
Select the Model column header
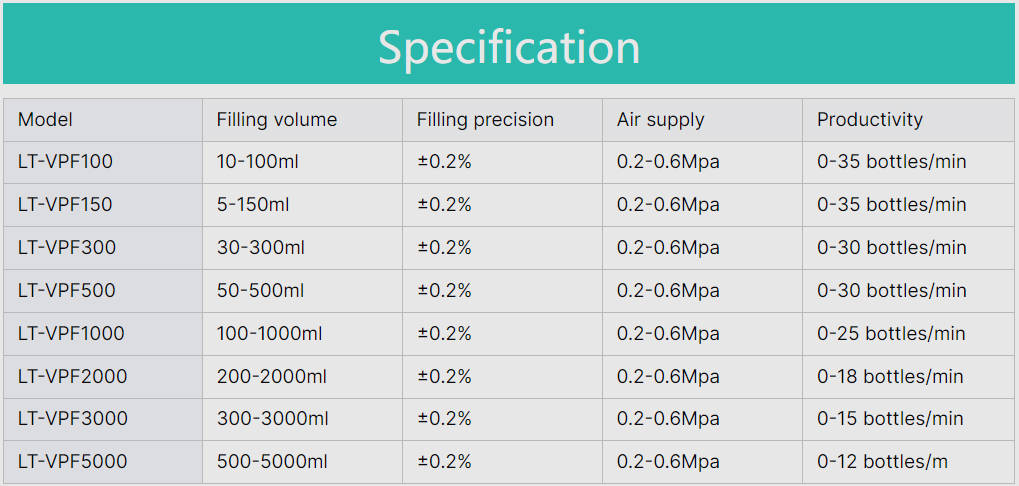click(46, 120)
